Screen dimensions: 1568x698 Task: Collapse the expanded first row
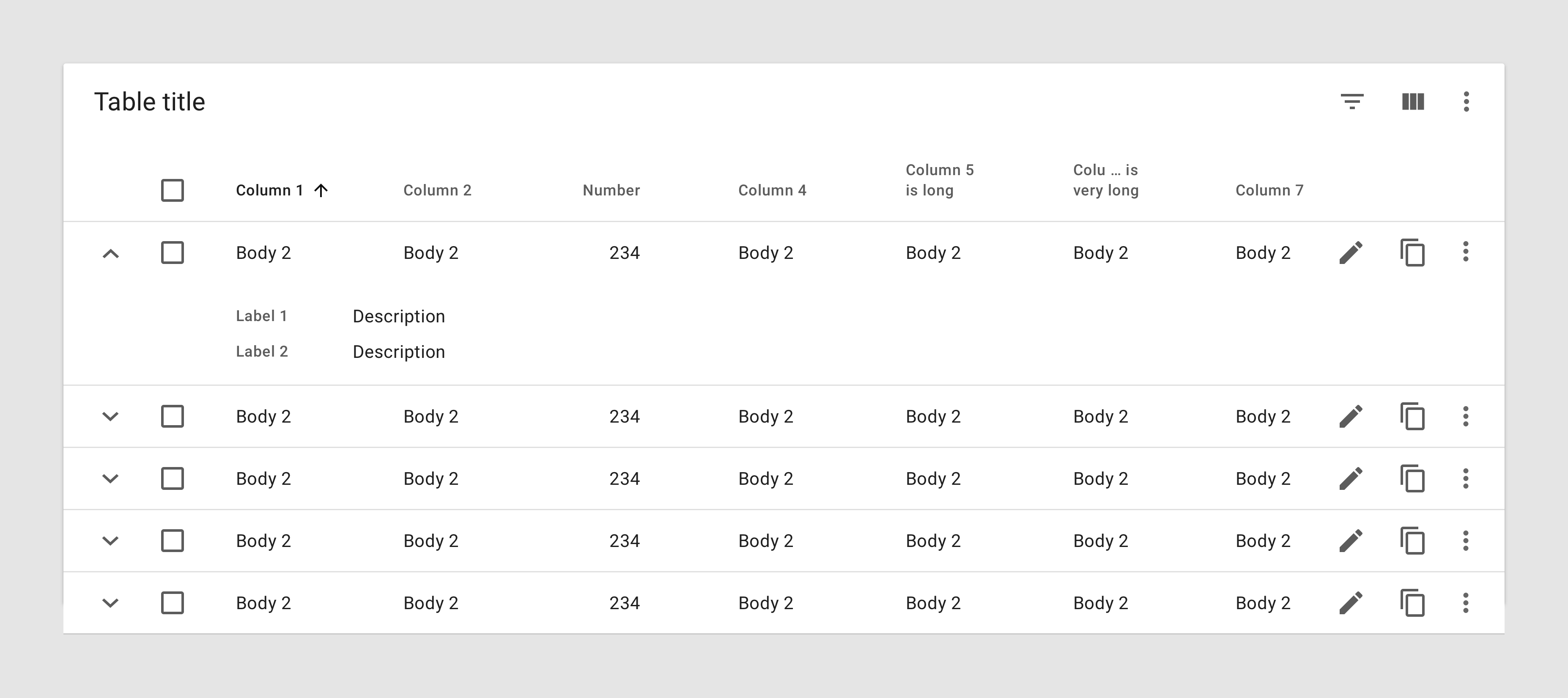pyautogui.click(x=110, y=253)
